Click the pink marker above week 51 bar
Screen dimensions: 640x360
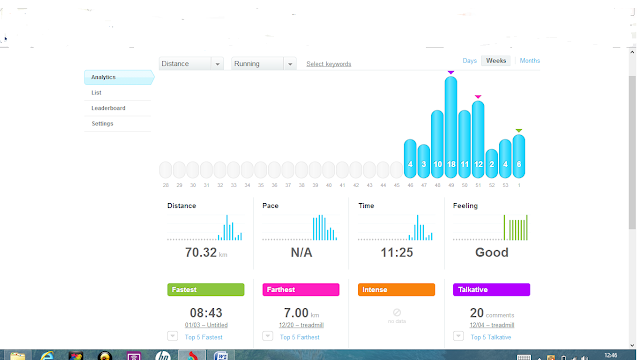click(x=478, y=97)
